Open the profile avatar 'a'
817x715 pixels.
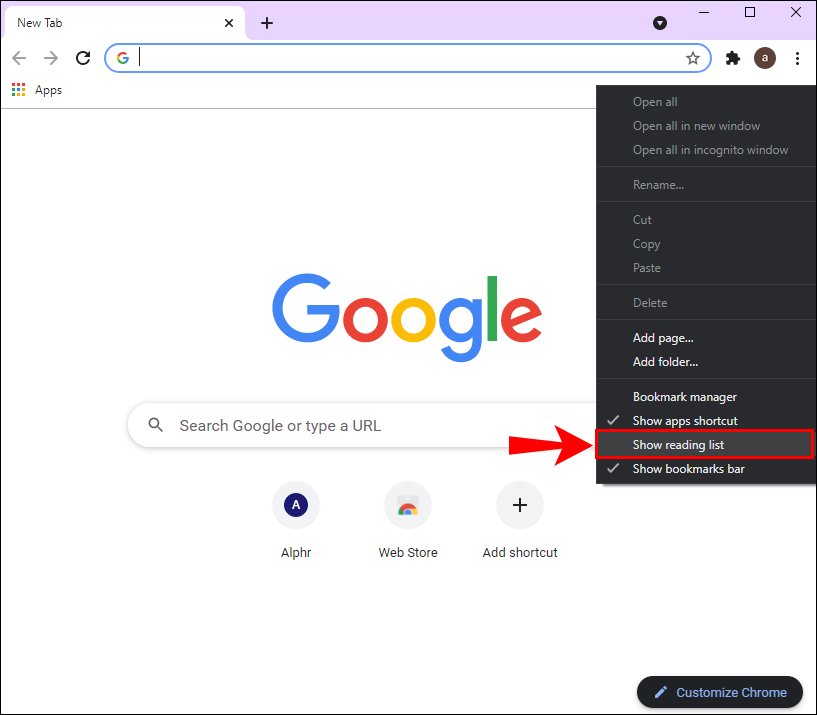(x=764, y=58)
